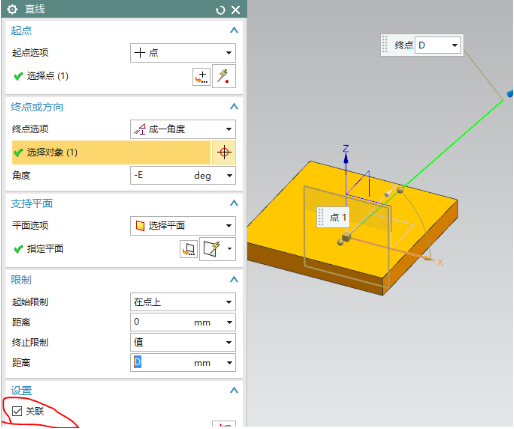Open the Point Dialog icon beside 选择点

[x=201, y=77]
